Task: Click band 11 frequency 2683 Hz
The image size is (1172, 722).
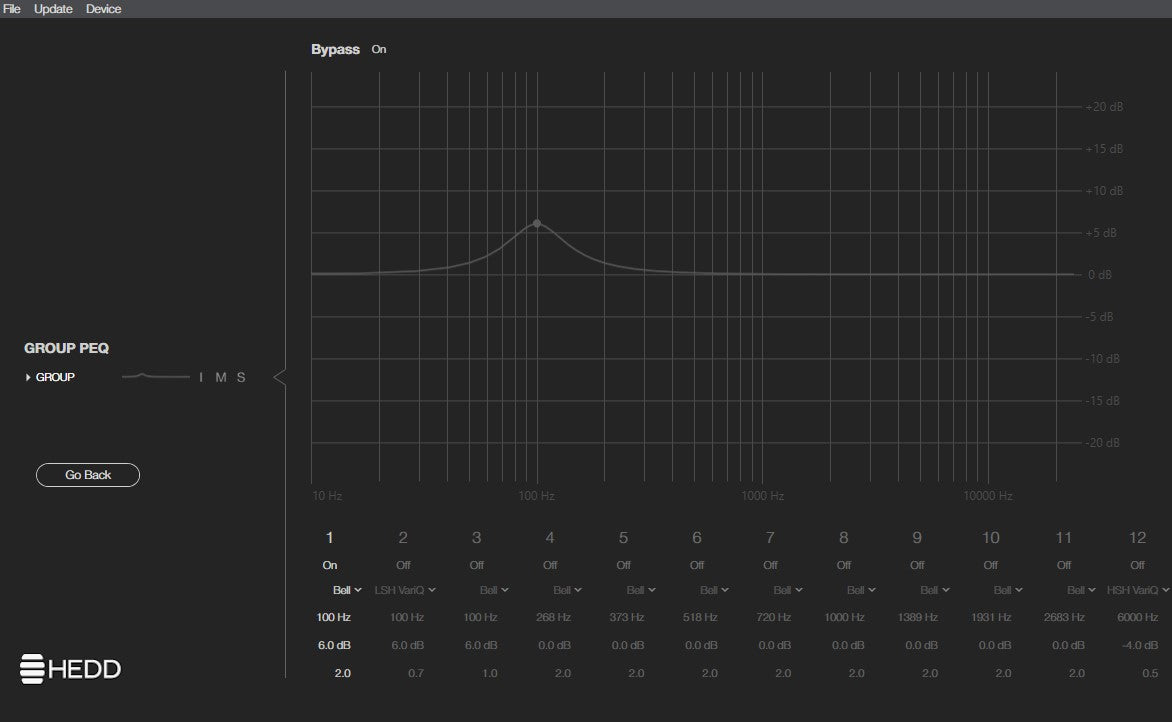Action: [1064, 617]
